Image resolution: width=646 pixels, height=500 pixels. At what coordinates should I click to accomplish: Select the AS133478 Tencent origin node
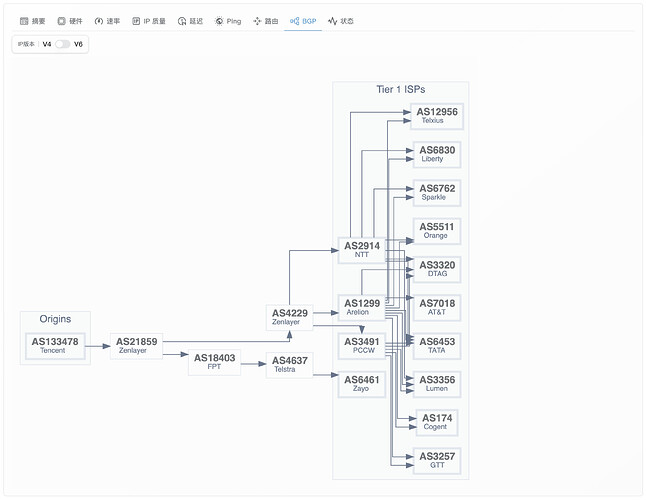point(55,346)
